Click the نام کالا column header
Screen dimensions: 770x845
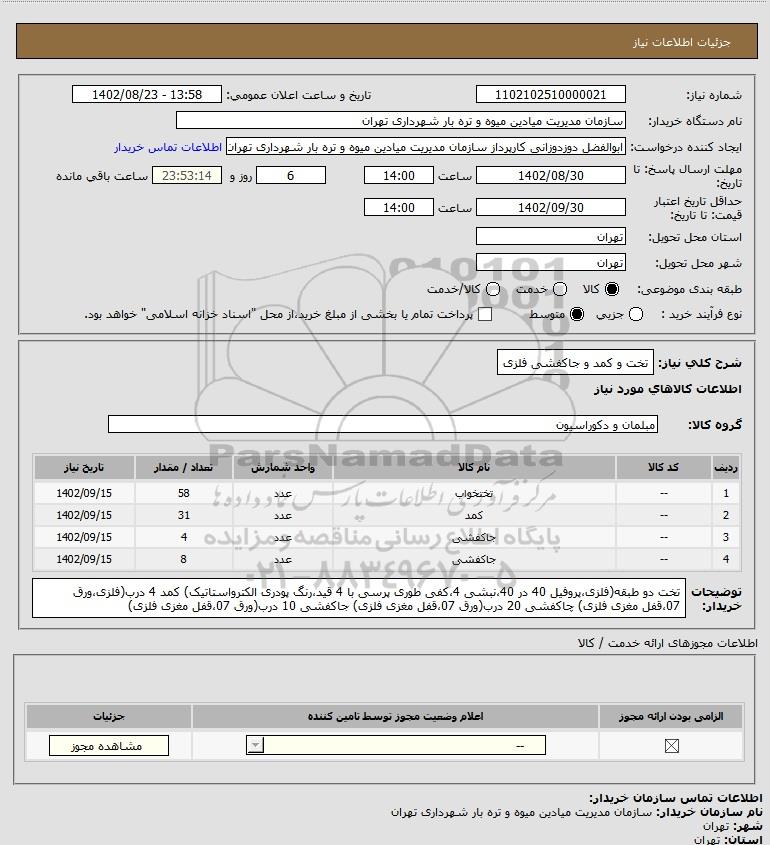[x=474, y=467]
